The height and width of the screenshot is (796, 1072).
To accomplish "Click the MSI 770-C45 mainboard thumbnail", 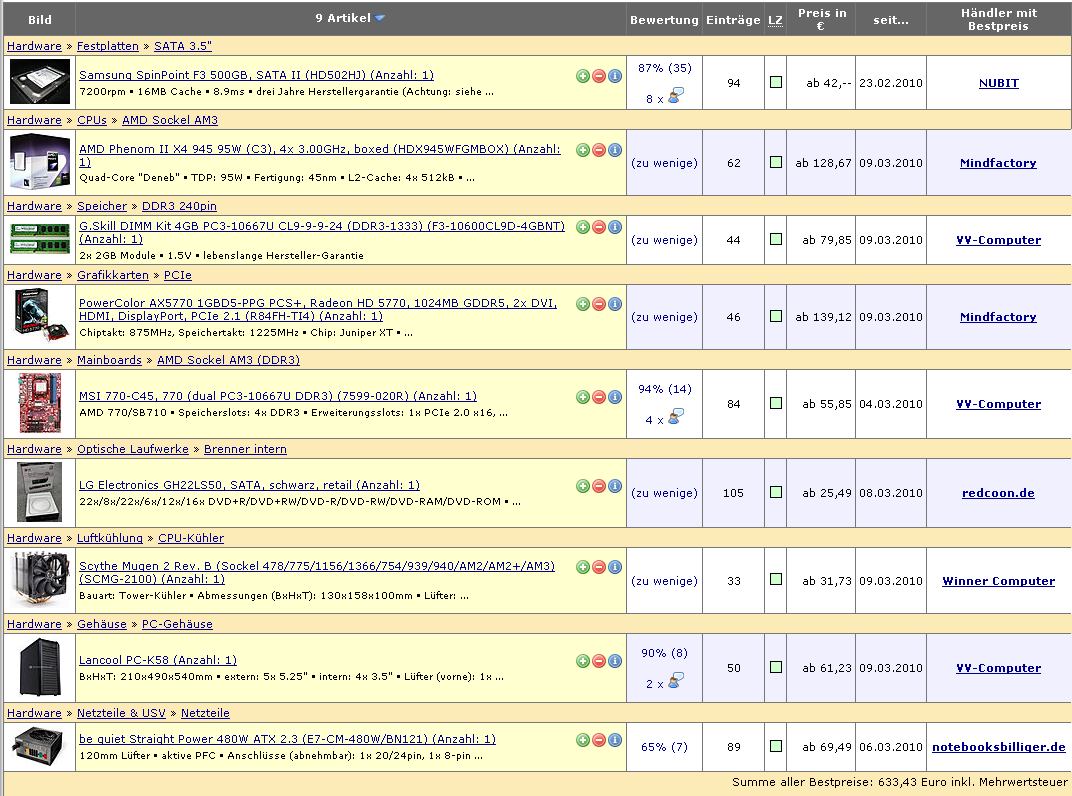I will point(40,403).
